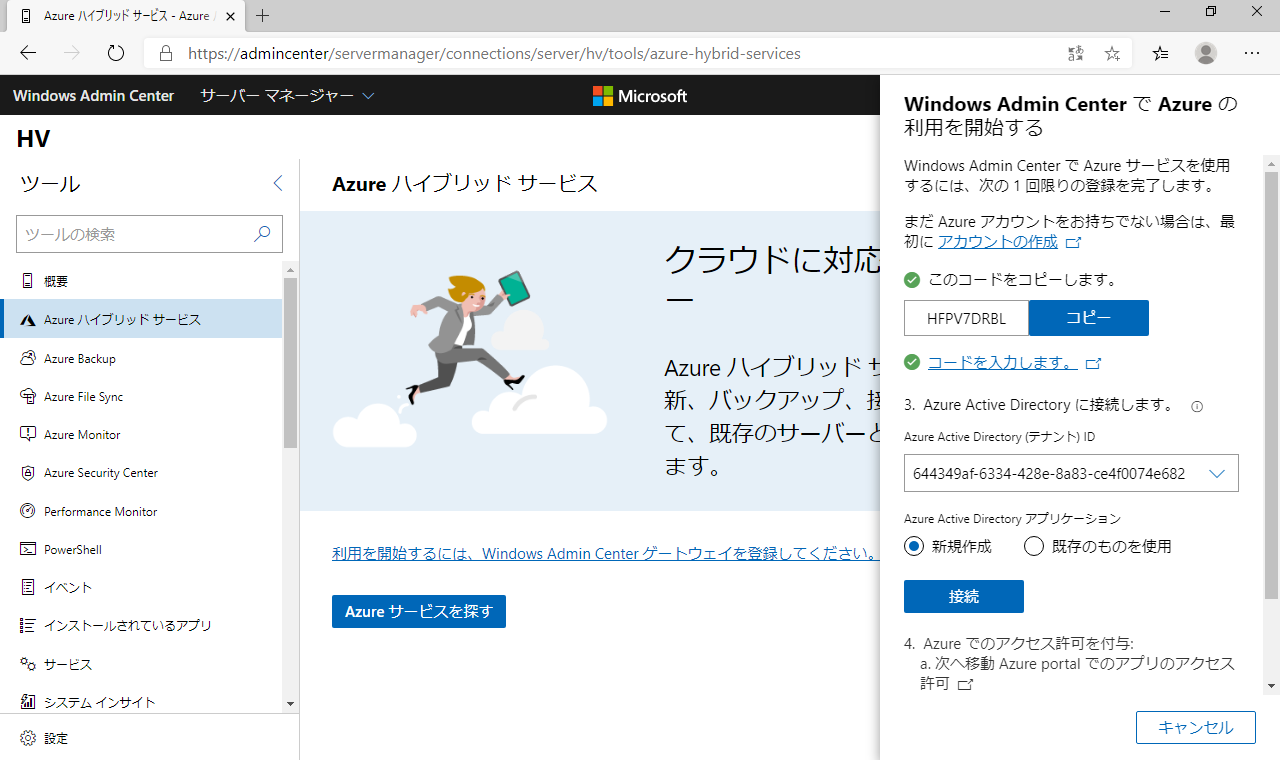The image size is (1280, 760).
Task: Click the キャンセル button
Action: click(1196, 727)
